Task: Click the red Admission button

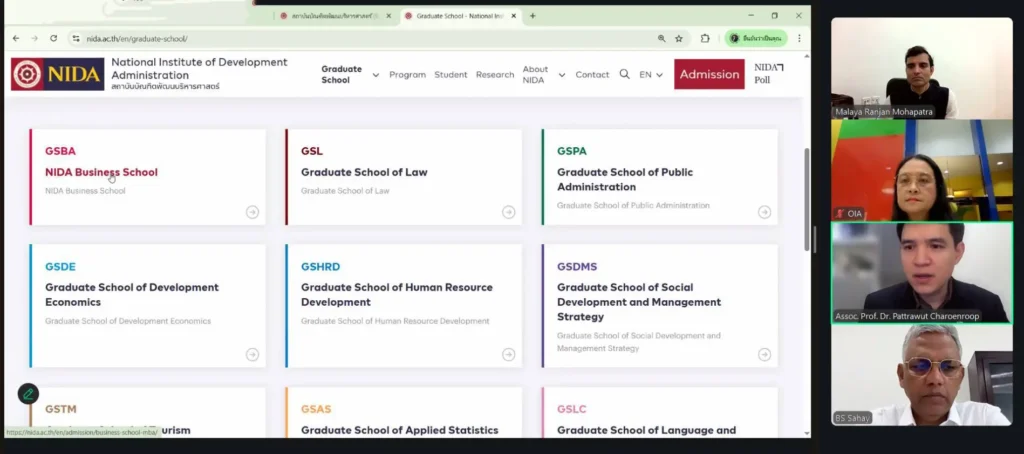Action: tap(709, 74)
